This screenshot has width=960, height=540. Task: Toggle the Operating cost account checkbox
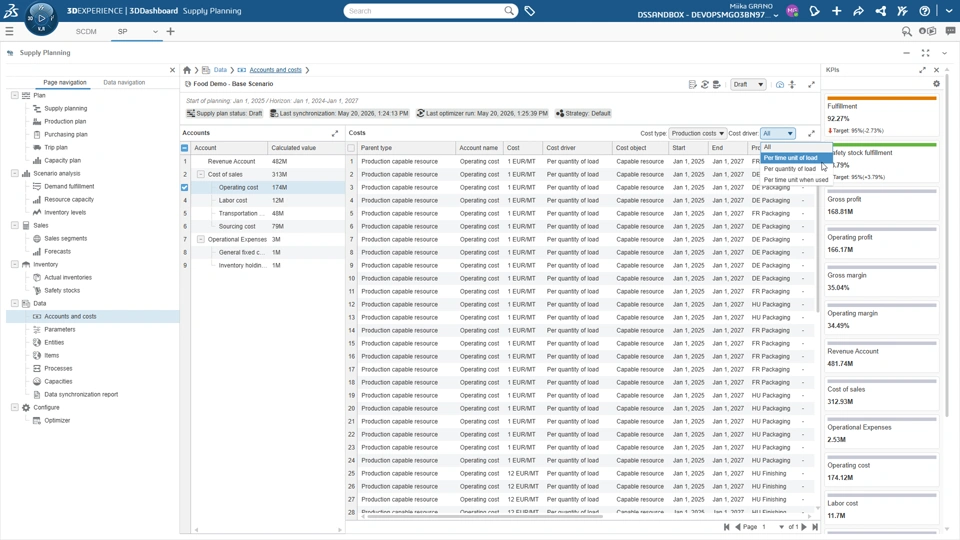(184, 187)
